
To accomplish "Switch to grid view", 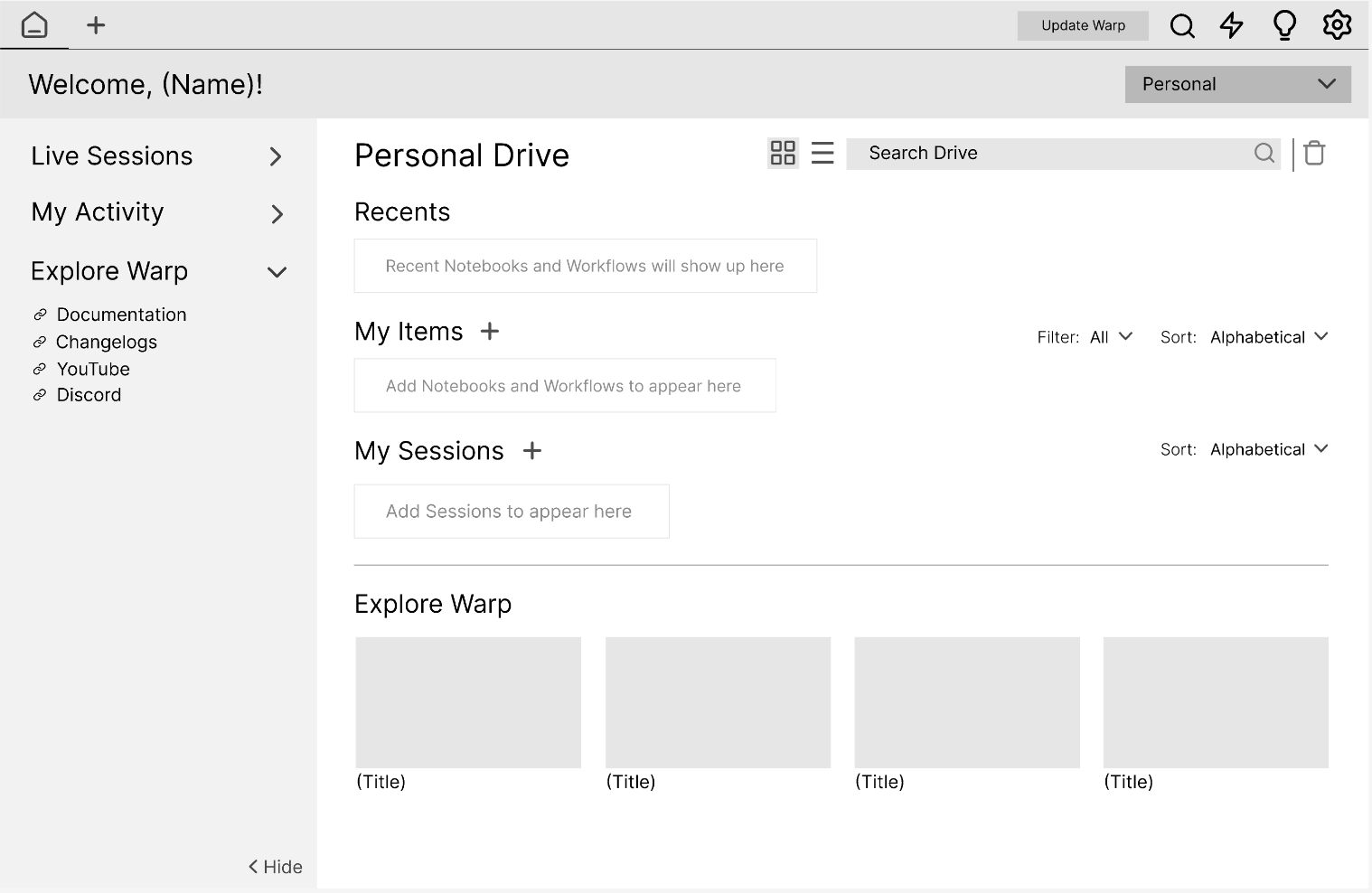I will click(x=783, y=153).
